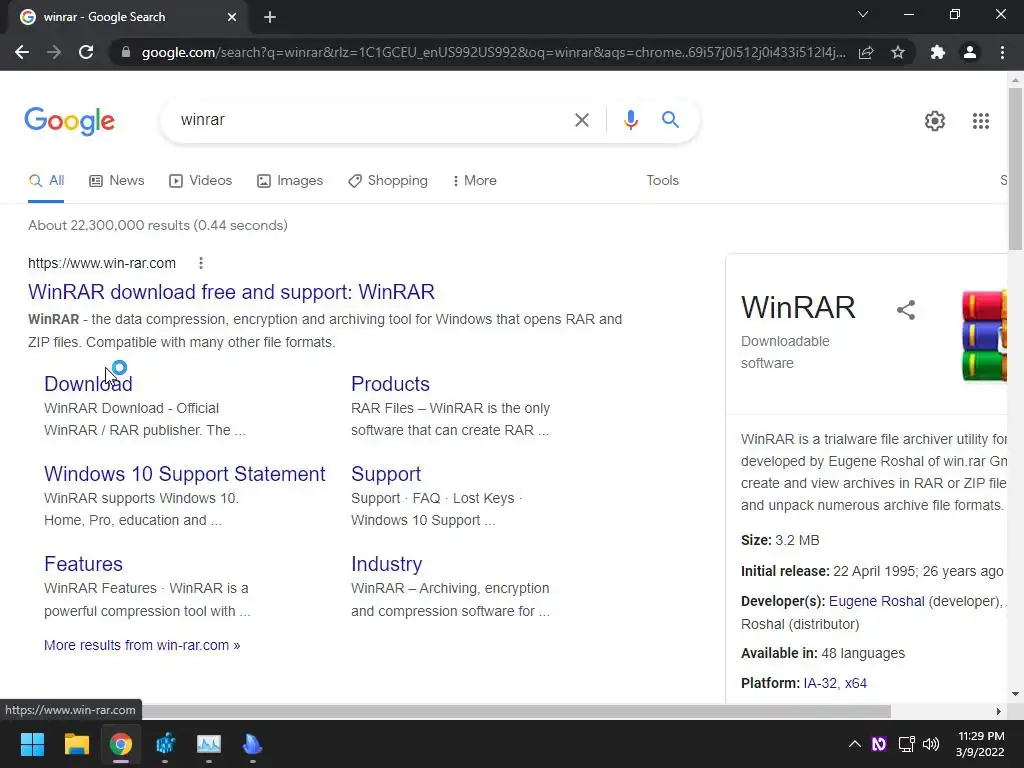This screenshot has height=768, width=1024.
Task: Open the Windows Start menu
Action: 32,744
